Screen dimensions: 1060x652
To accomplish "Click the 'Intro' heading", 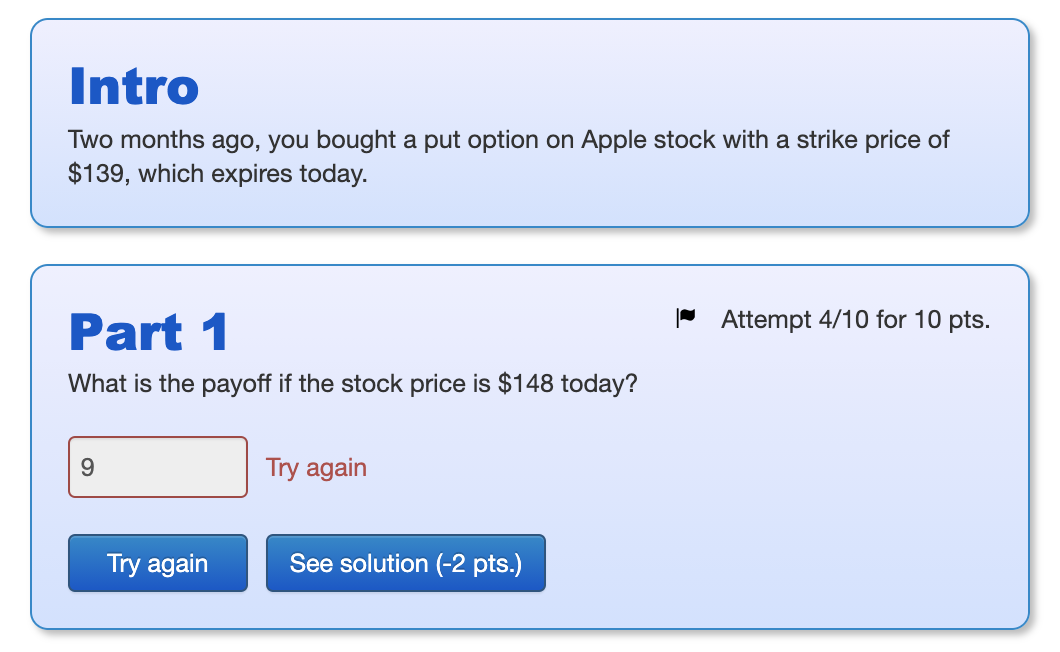I will tap(132, 87).
